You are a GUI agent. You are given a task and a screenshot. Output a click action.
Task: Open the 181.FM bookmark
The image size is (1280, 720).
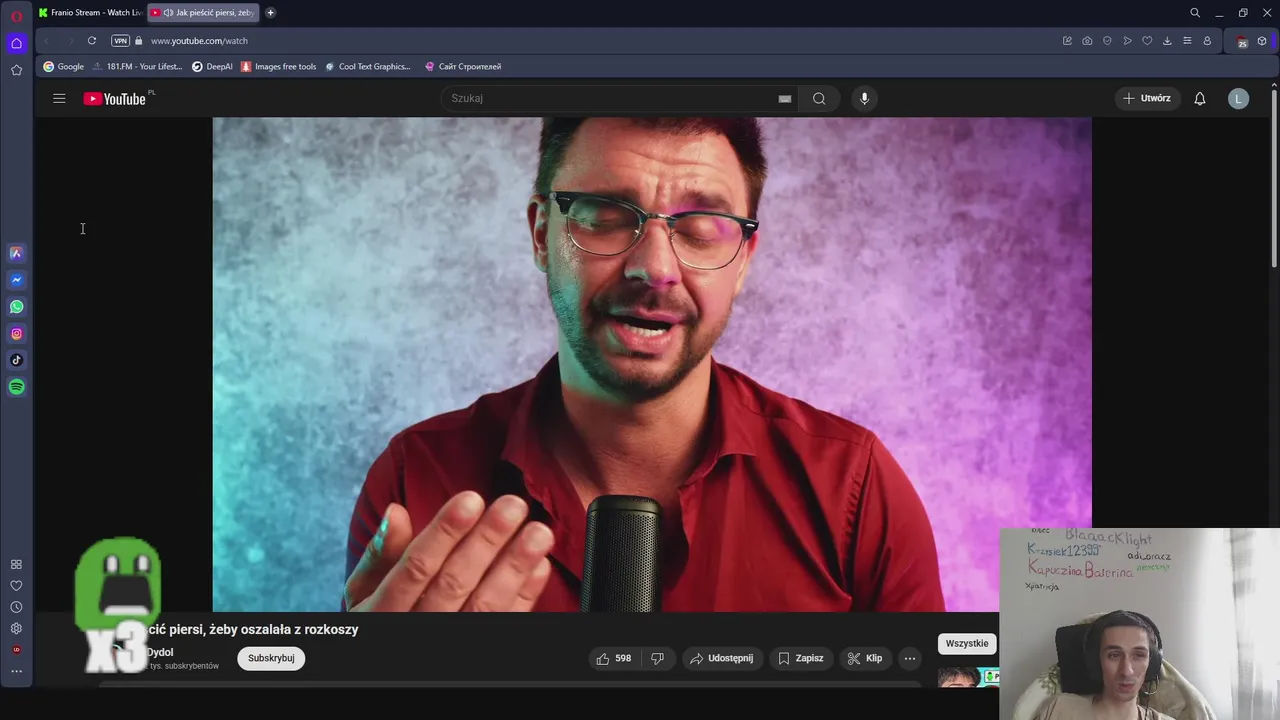point(137,67)
